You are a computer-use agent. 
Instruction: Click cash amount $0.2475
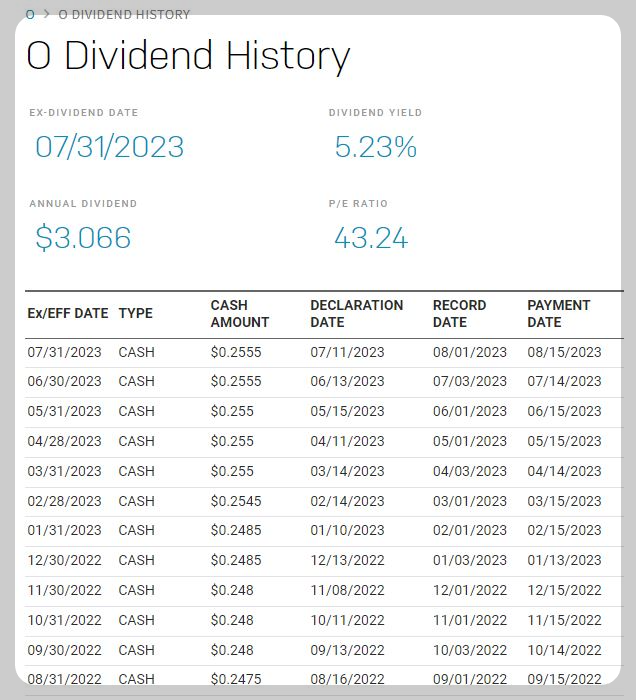coord(236,679)
